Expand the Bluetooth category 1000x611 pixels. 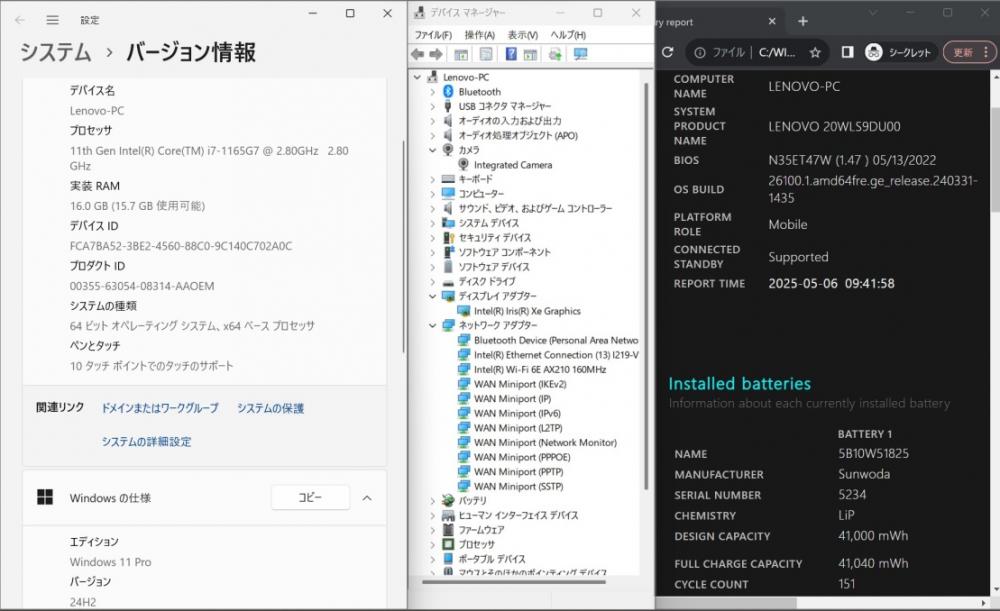coord(433,92)
